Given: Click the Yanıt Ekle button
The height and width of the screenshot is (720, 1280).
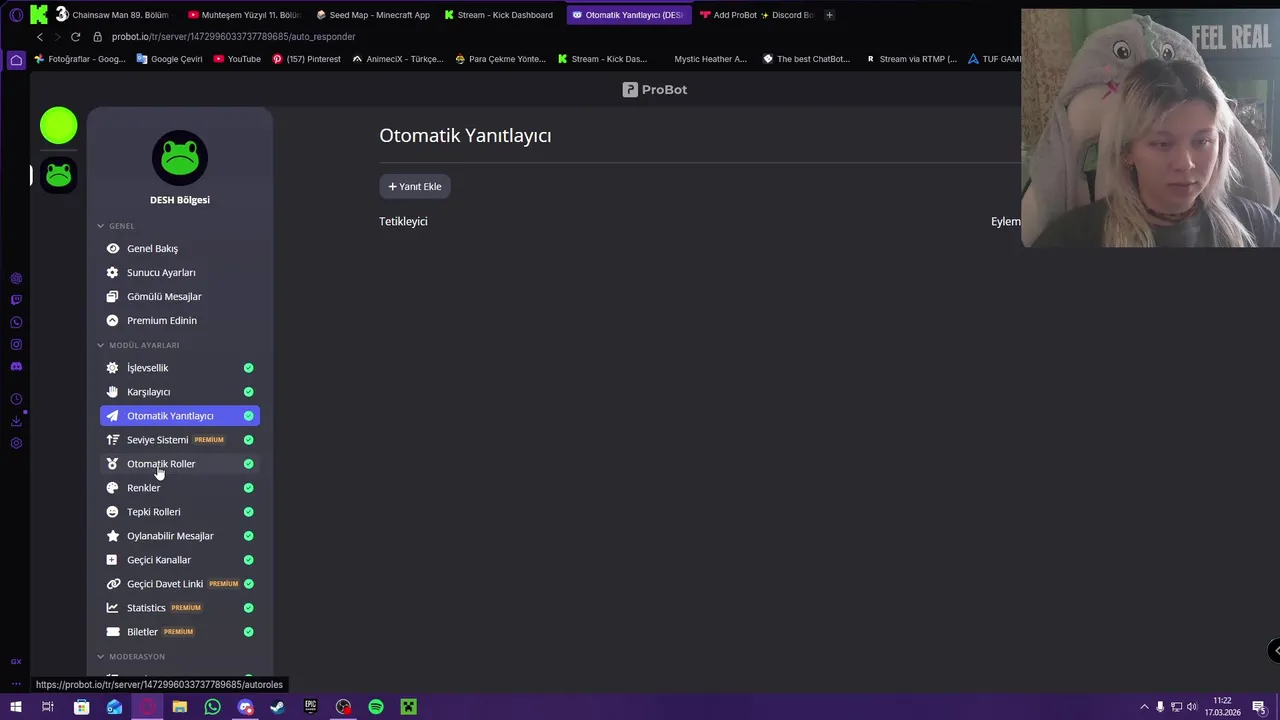Looking at the screenshot, I should pyautogui.click(x=415, y=186).
